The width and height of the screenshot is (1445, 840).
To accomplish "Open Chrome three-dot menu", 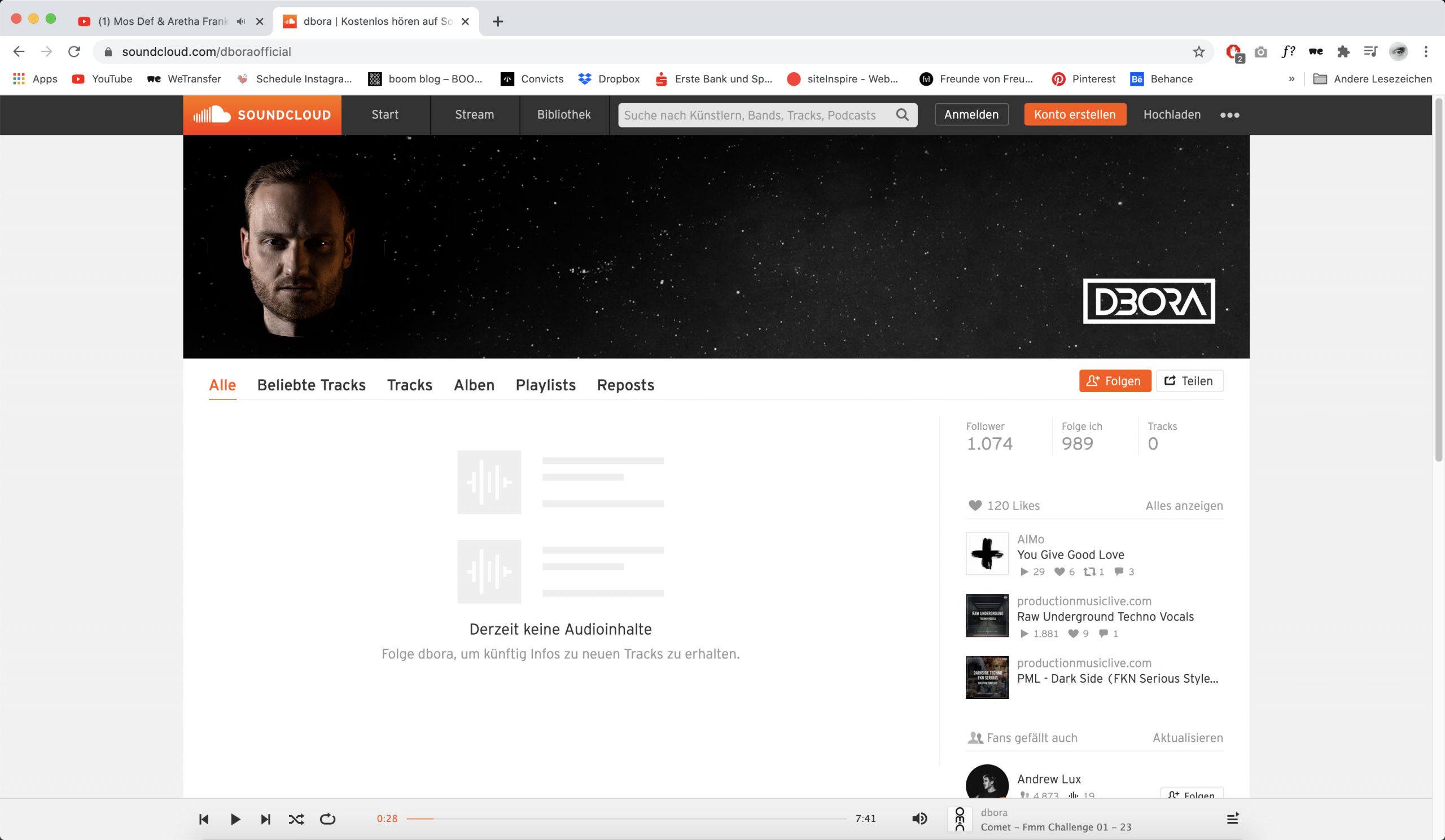I will [1425, 51].
